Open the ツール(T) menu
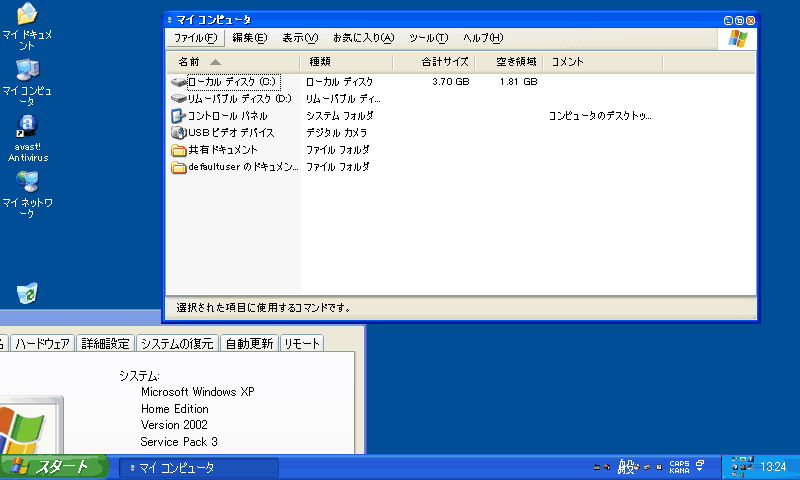800x480 pixels. pyautogui.click(x=428, y=38)
